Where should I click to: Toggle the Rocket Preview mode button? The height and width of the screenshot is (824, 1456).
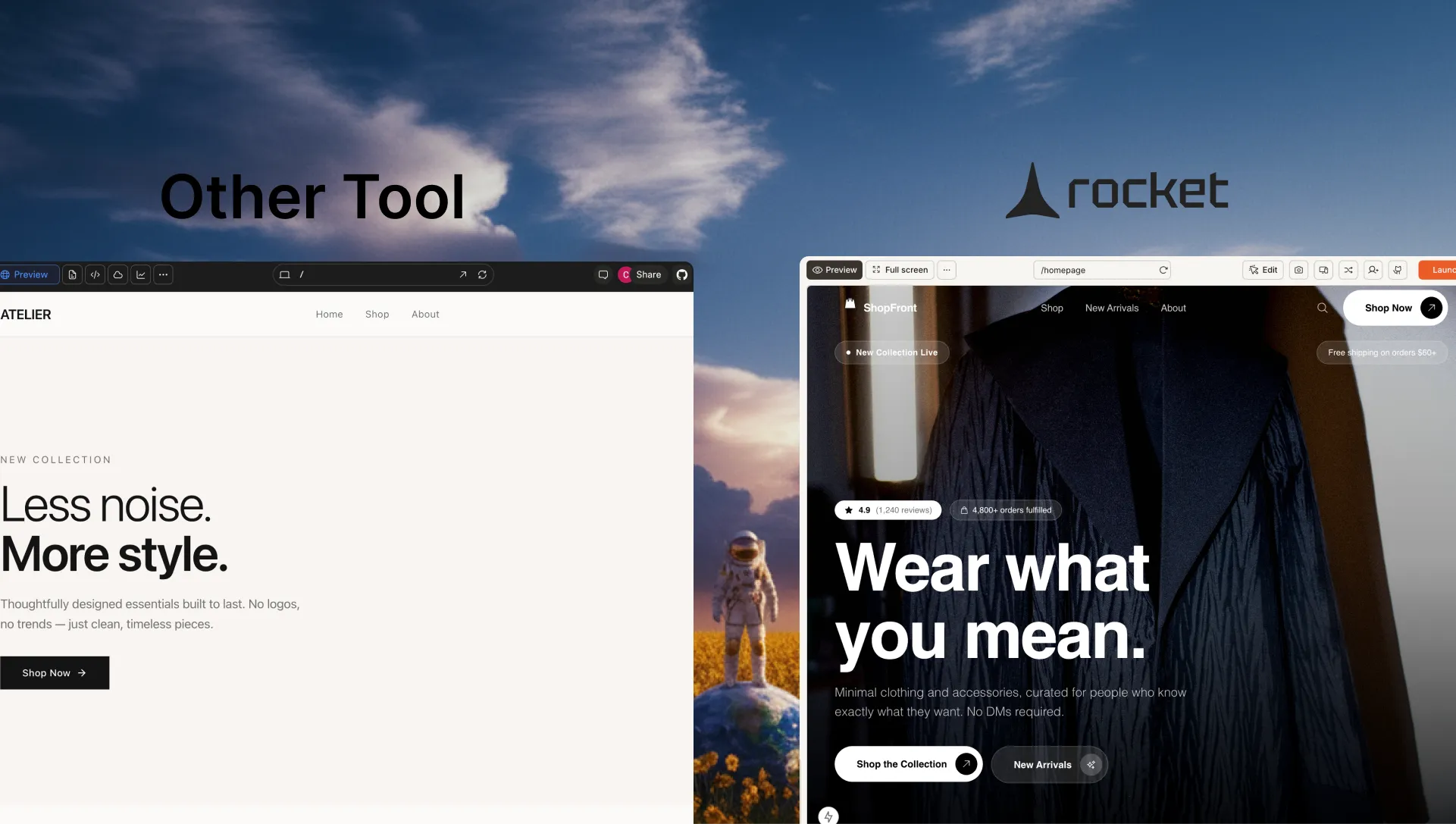click(834, 270)
